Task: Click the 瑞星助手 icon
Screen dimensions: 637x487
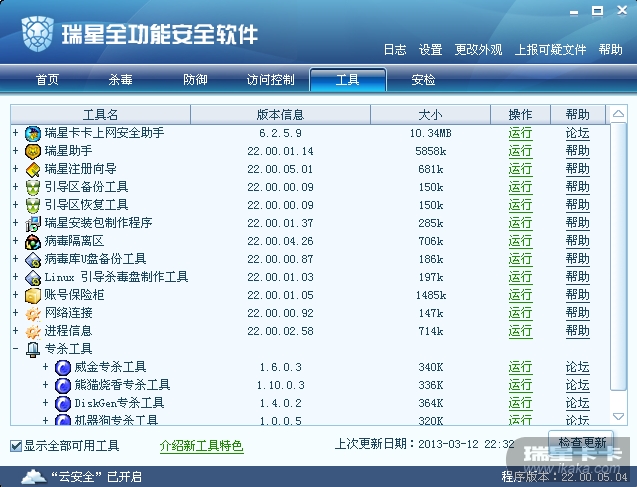Action: (33, 151)
